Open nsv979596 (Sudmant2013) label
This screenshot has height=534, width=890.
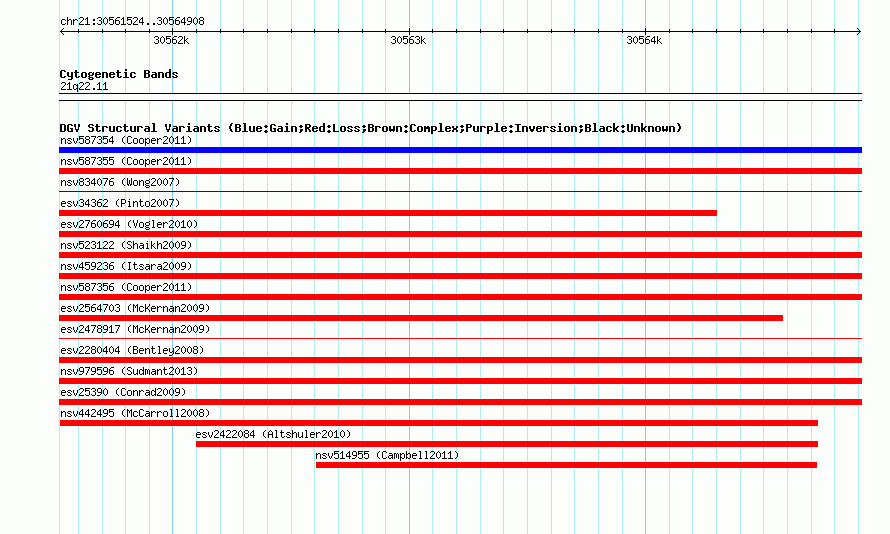pos(129,371)
